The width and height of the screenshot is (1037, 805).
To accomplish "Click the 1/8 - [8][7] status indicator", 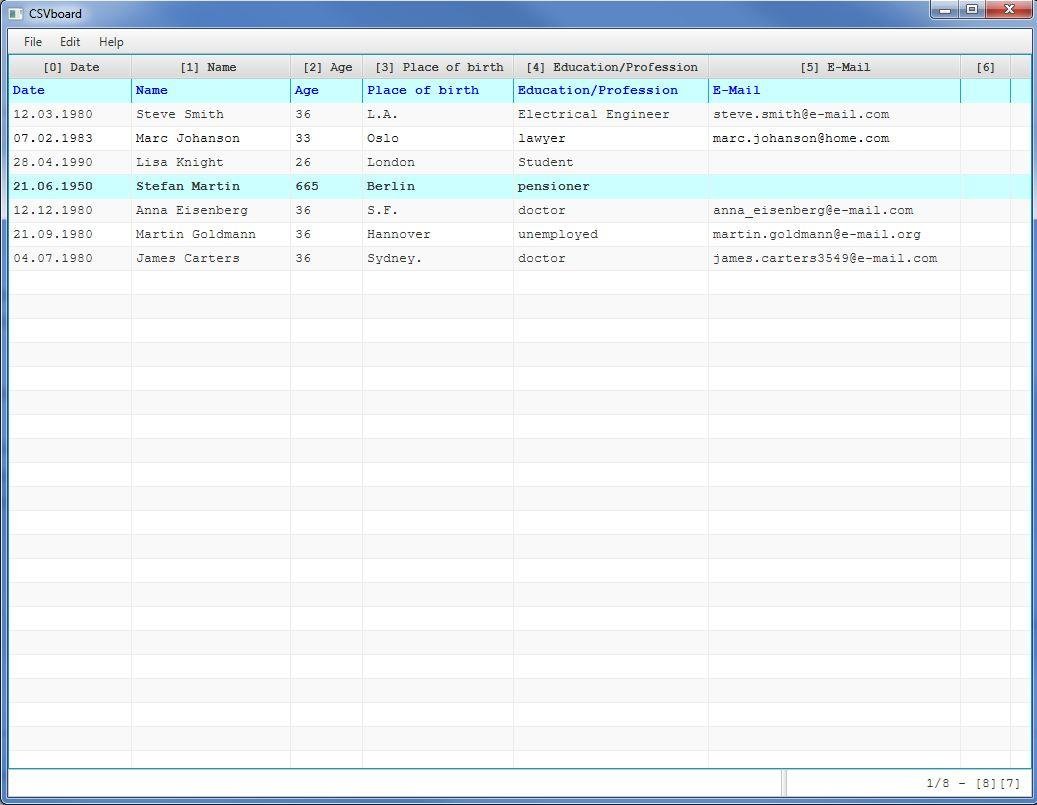I will (973, 783).
